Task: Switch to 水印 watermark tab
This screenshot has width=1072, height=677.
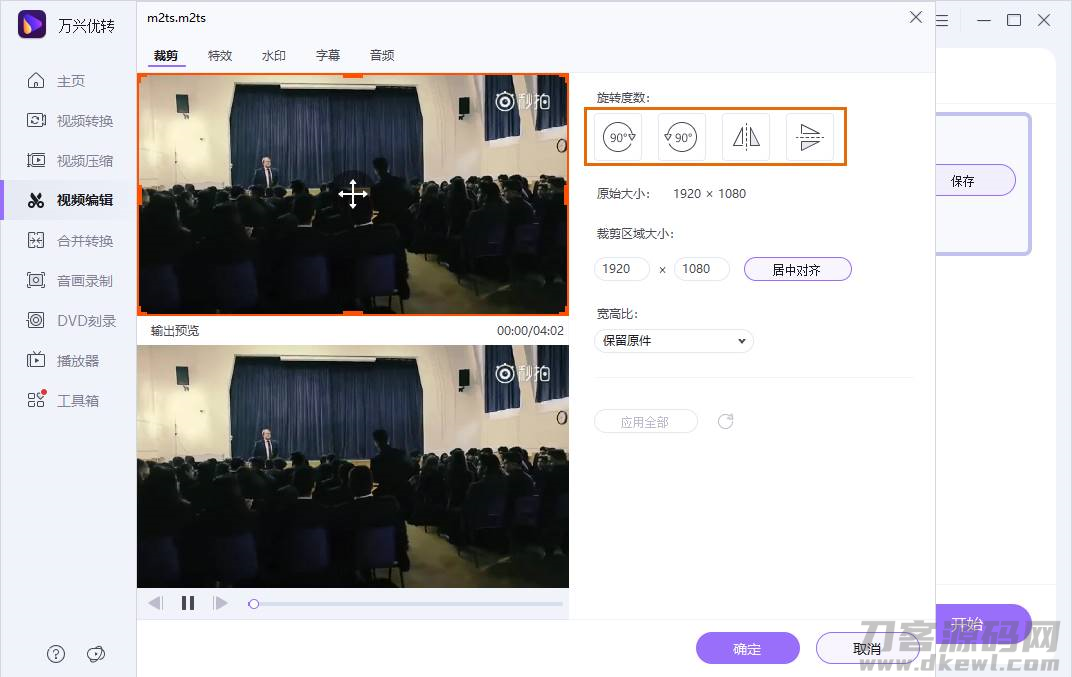Action: [x=273, y=55]
